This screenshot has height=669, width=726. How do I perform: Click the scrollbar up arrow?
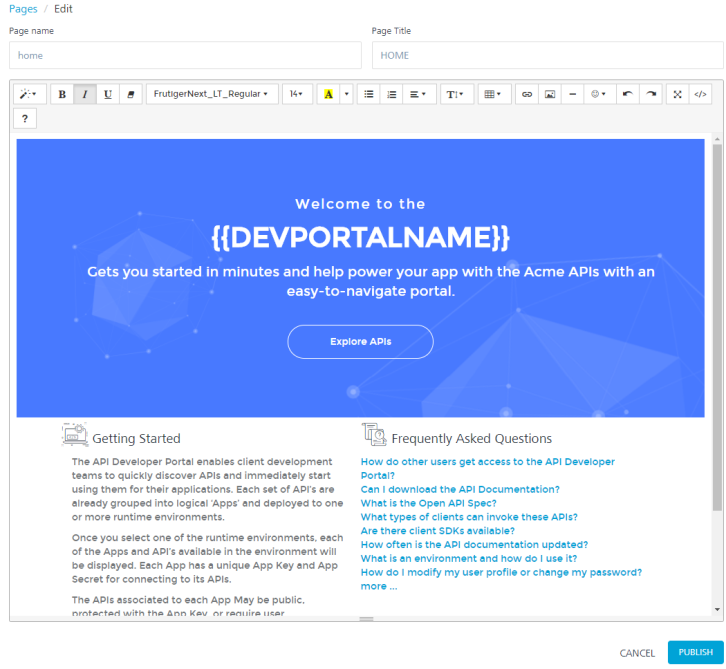click(717, 139)
